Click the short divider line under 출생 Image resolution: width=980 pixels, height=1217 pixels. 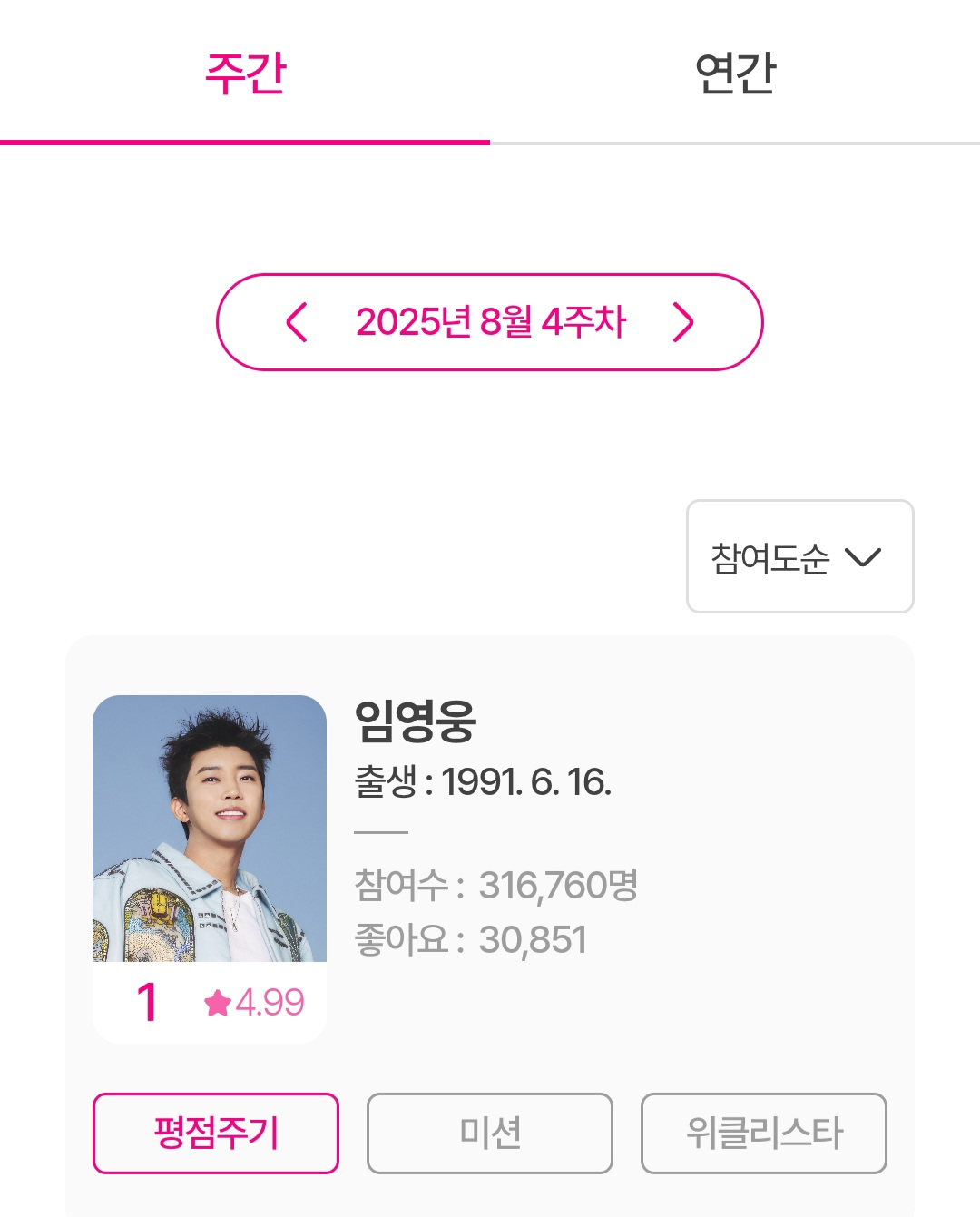click(381, 831)
